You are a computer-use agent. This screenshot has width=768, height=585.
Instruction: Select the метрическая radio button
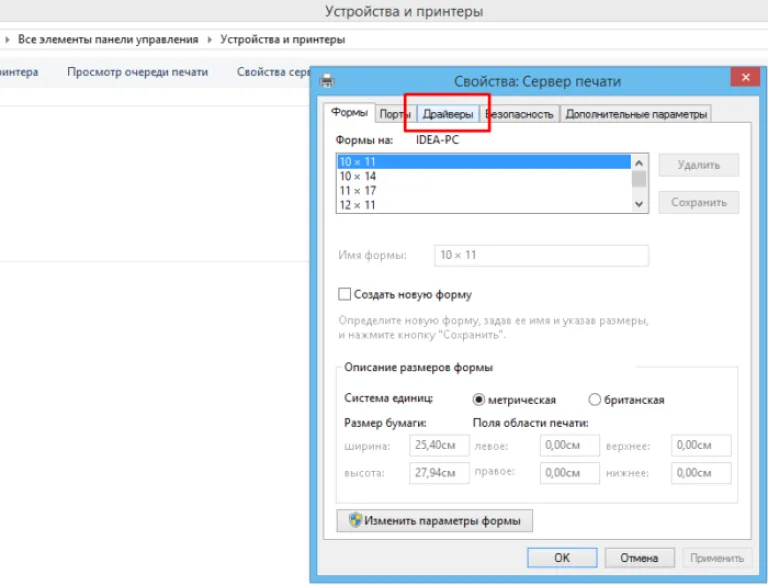(x=479, y=400)
